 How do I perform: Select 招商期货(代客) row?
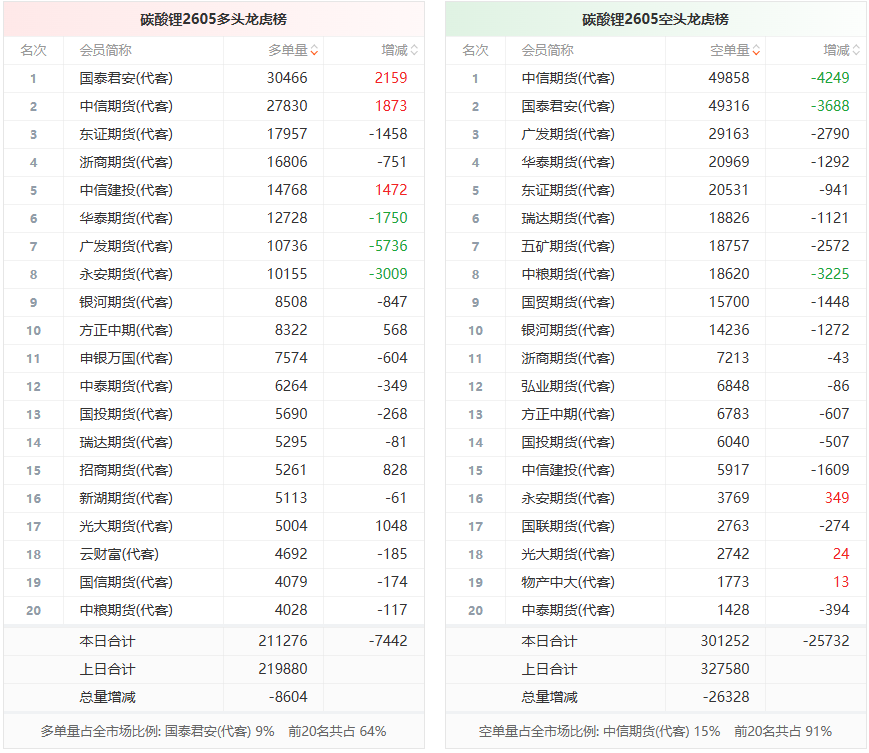[x=214, y=470]
